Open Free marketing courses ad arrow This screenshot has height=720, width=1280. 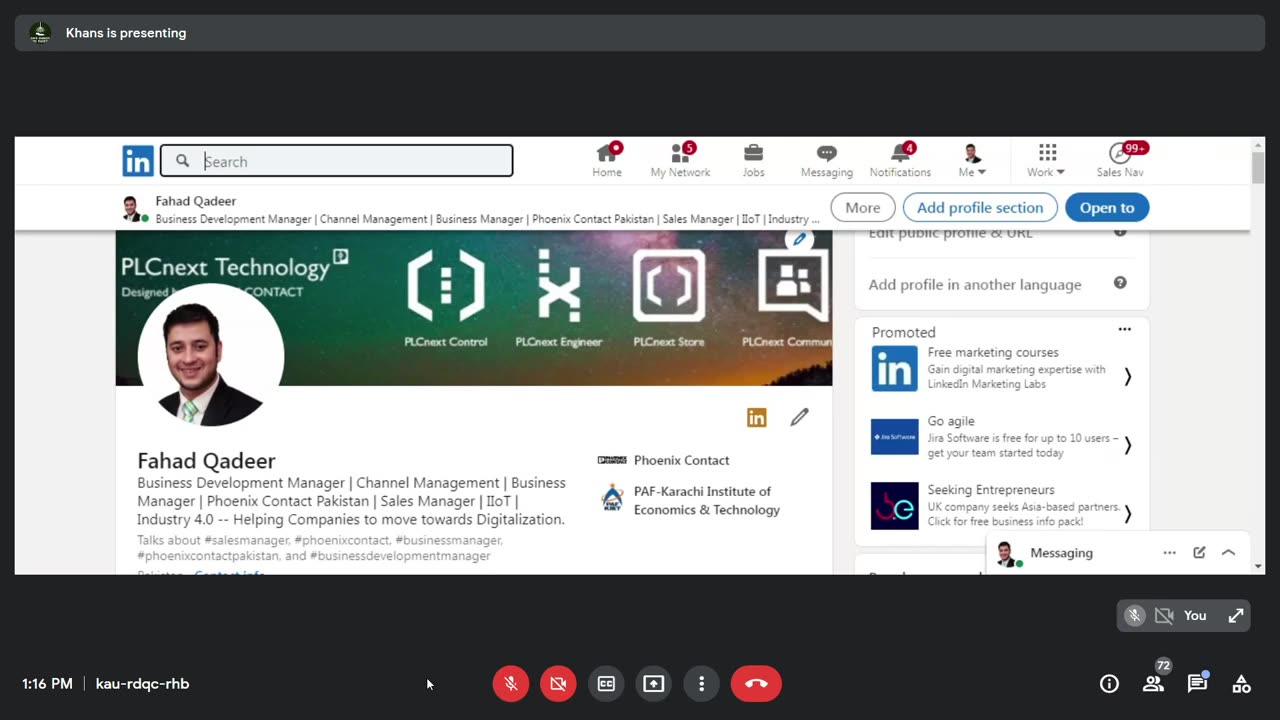pos(1127,377)
